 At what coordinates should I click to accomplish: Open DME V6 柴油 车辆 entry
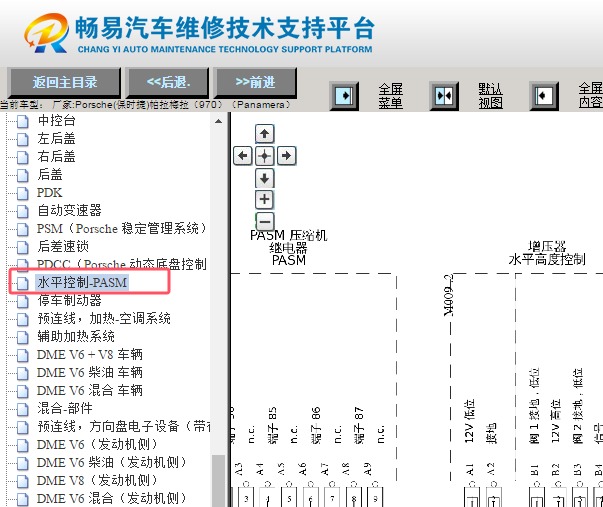[90, 372]
